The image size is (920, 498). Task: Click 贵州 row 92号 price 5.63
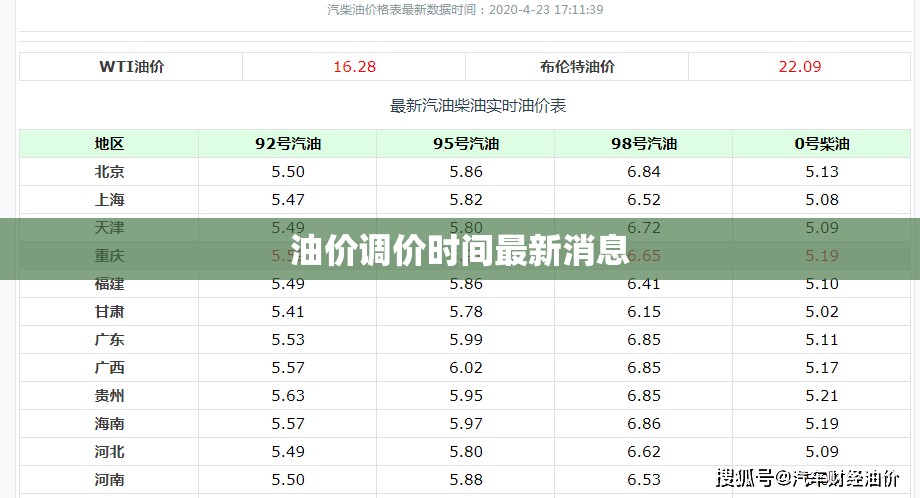click(288, 396)
